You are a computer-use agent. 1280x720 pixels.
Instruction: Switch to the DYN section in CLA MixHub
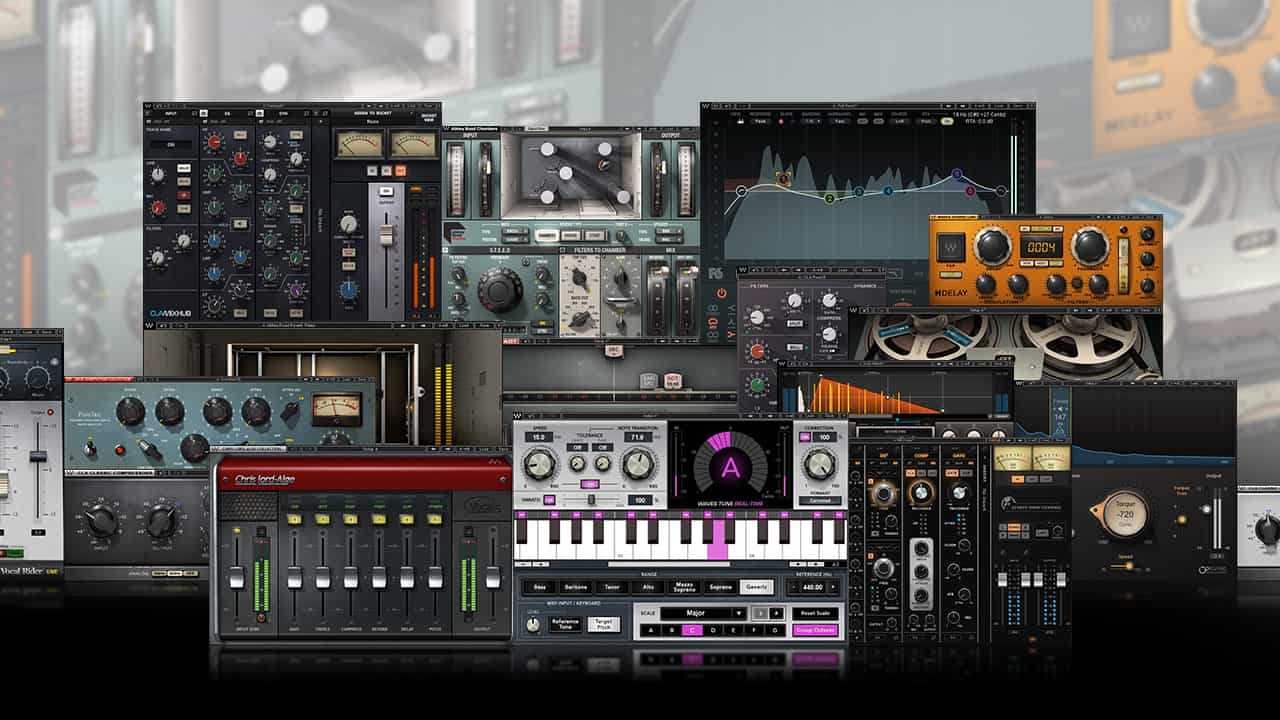282,115
